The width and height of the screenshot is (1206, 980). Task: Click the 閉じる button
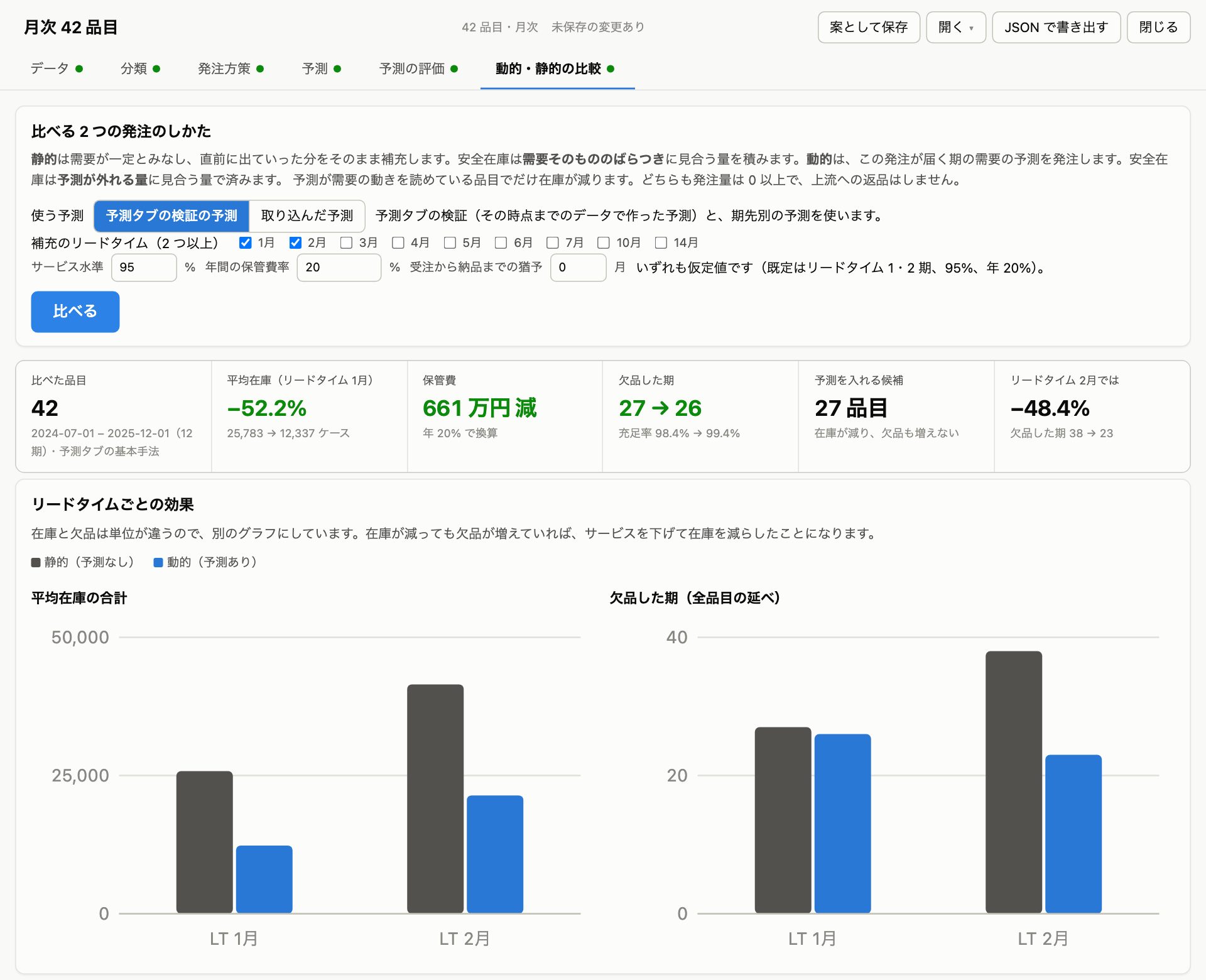point(1158,27)
